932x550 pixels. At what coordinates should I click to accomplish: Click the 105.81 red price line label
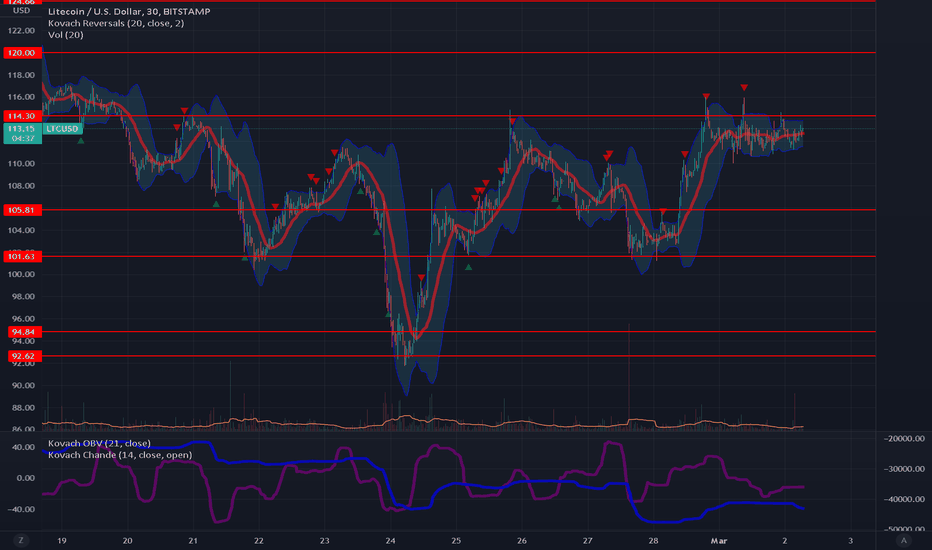click(21, 210)
